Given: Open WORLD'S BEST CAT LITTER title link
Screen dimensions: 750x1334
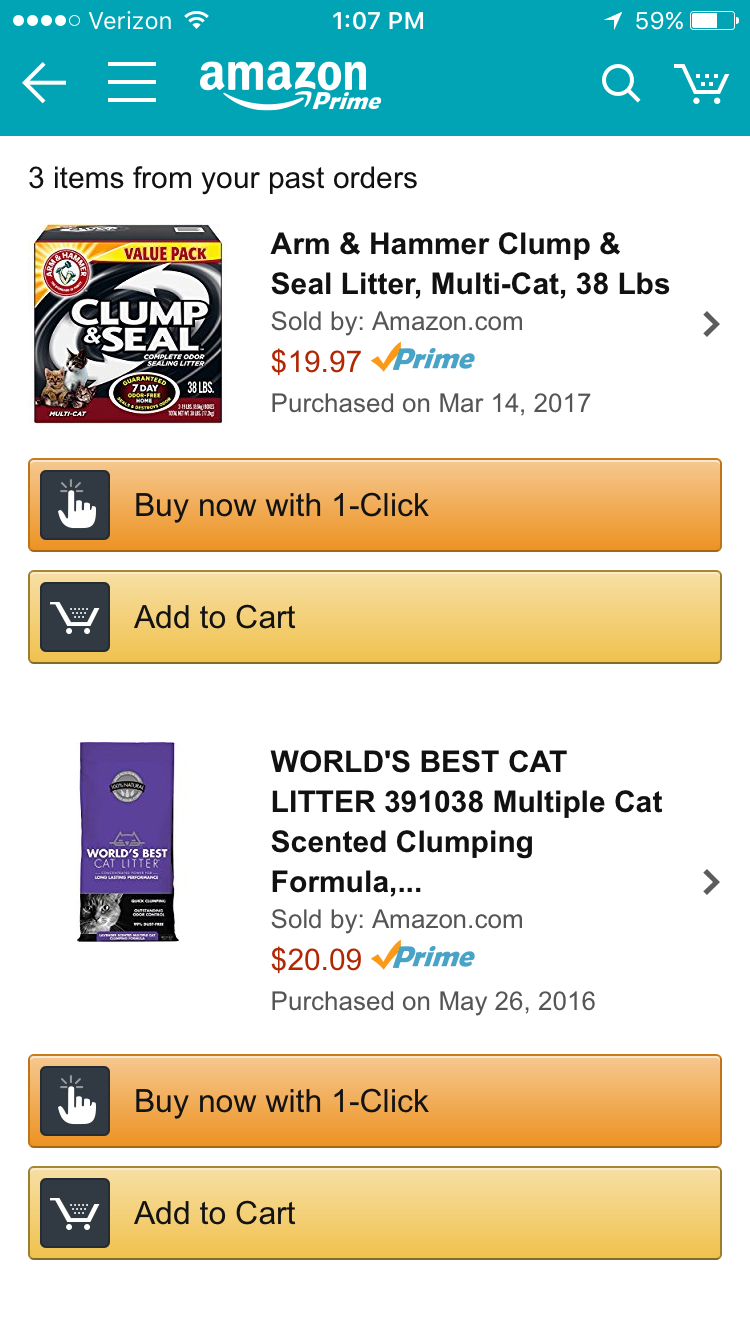Looking at the screenshot, I should (x=467, y=822).
